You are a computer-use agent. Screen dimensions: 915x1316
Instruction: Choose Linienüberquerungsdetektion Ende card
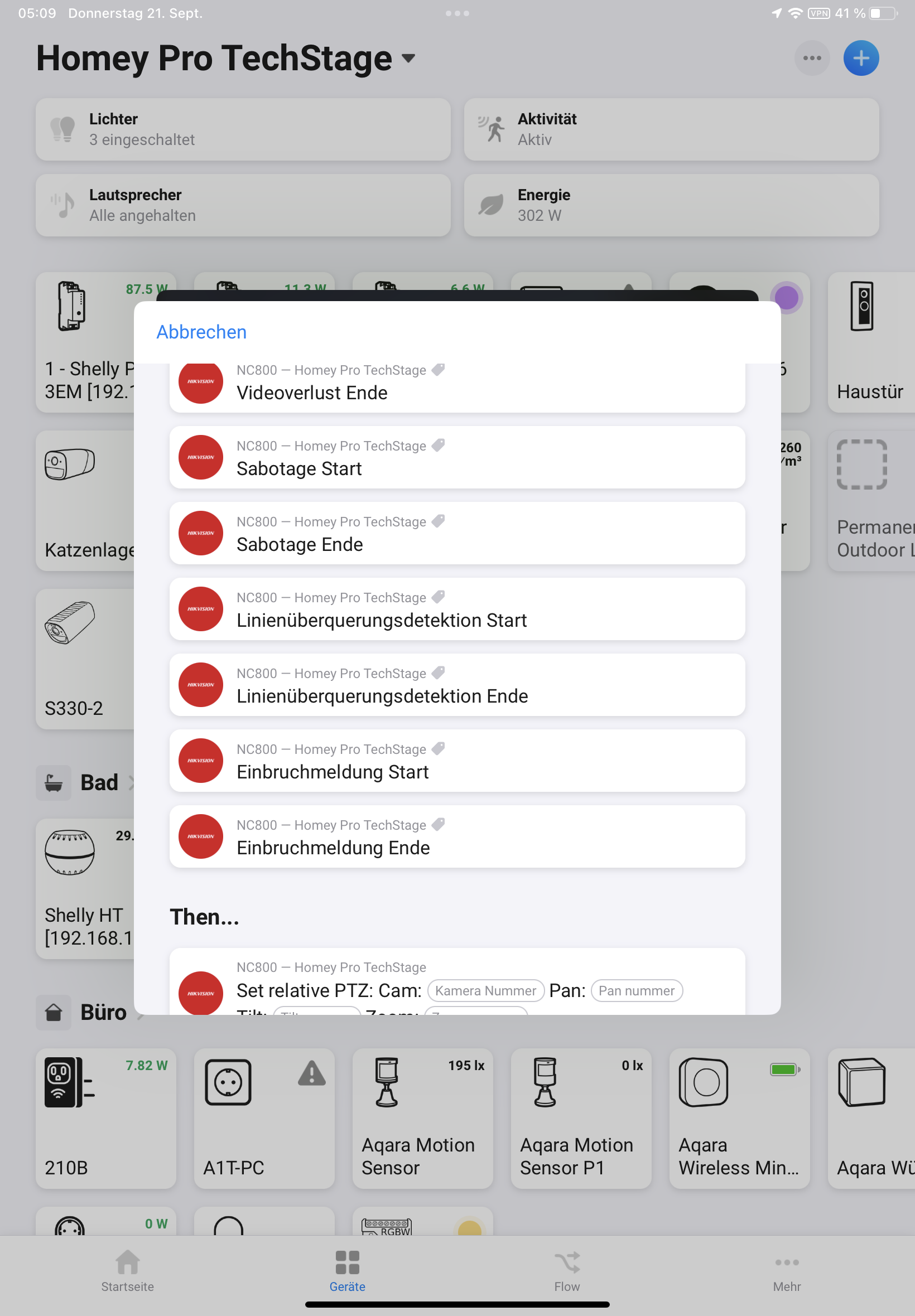coord(457,685)
